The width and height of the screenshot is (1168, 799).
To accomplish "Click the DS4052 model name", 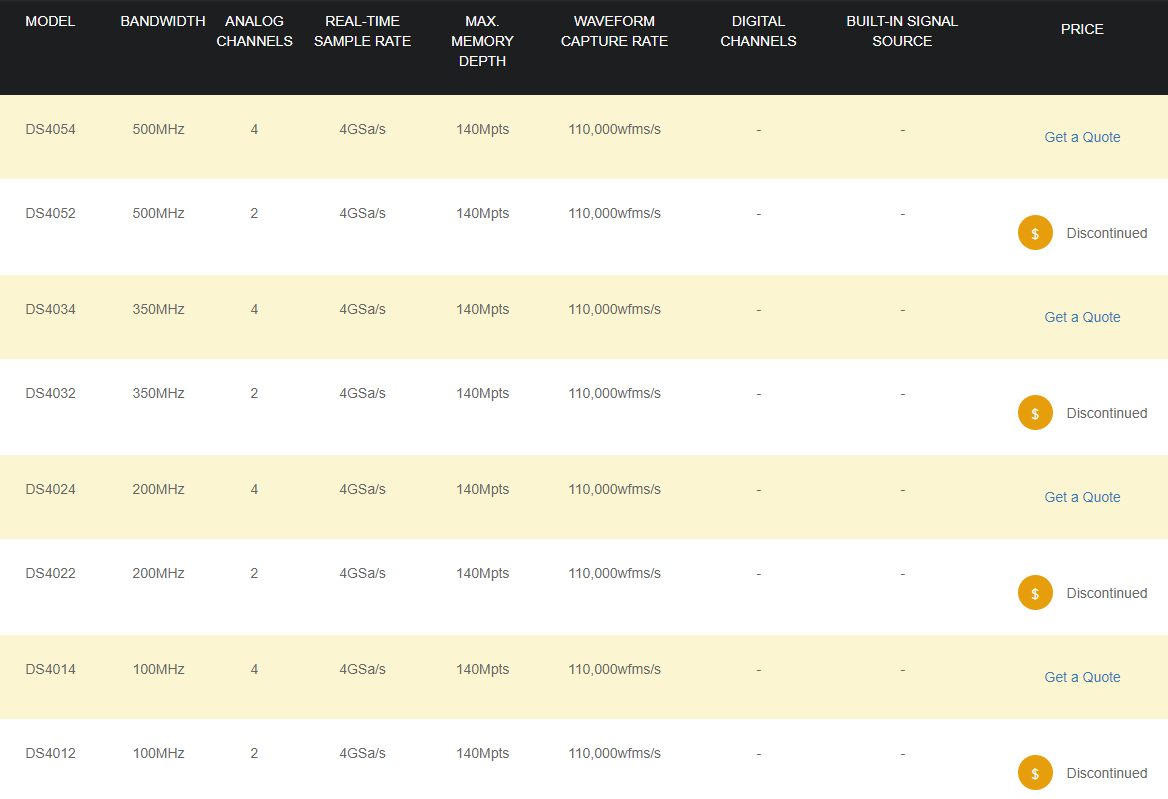I will 50,213.
